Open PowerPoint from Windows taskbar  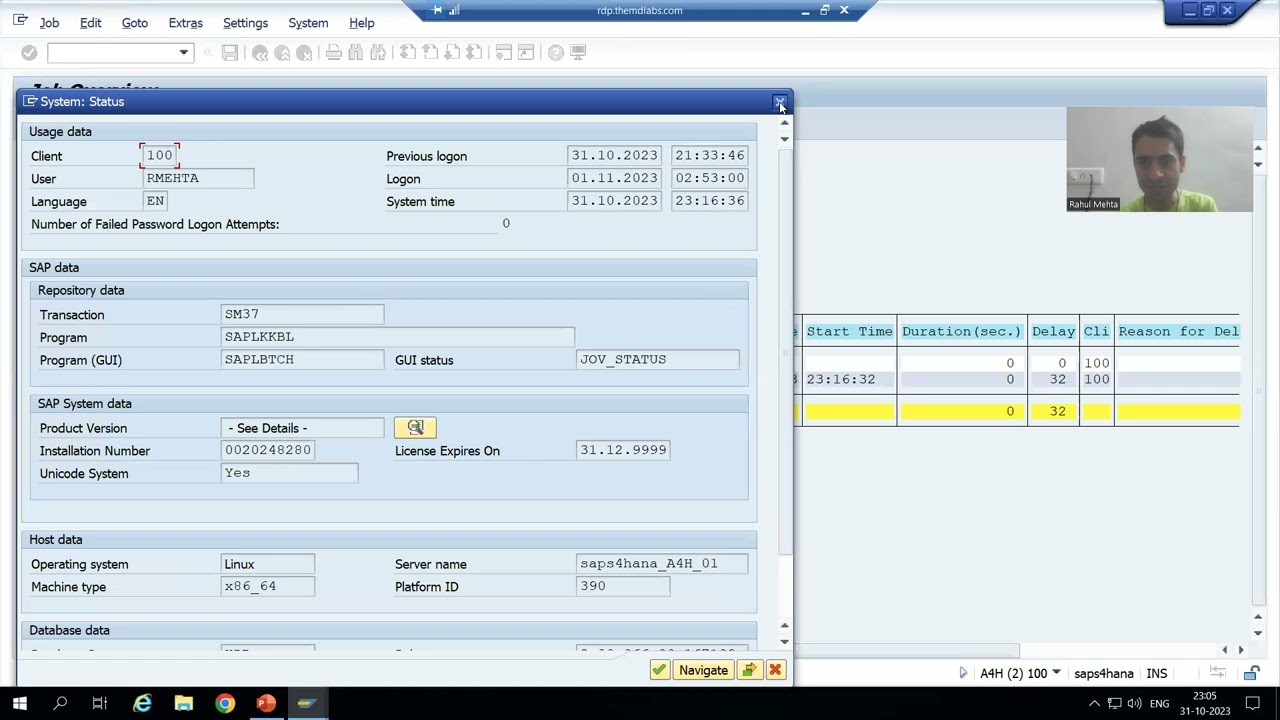tap(266, 704)
